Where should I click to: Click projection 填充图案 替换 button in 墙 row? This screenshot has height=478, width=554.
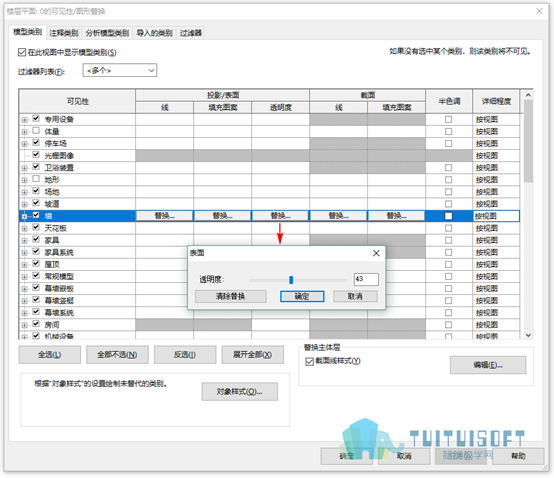(222, 216)
